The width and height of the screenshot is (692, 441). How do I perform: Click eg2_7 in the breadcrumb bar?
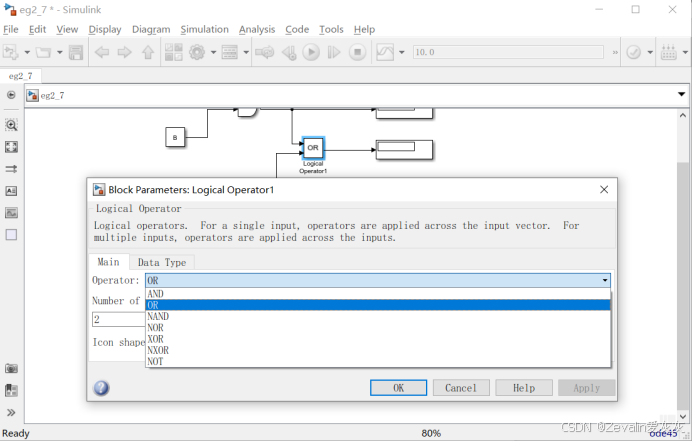tap(52, 95)
